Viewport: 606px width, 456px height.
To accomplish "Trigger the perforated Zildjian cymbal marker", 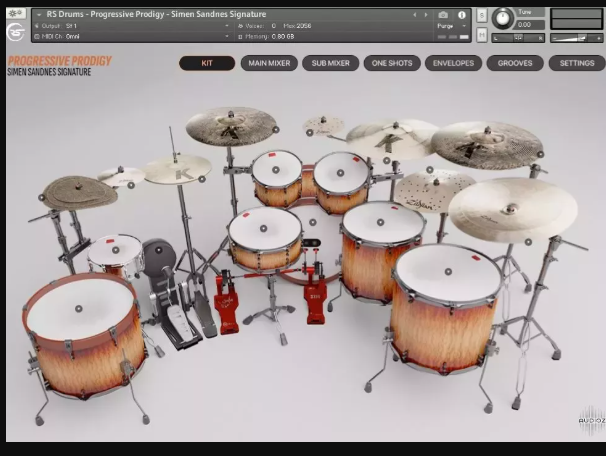I will pos(429,170).
